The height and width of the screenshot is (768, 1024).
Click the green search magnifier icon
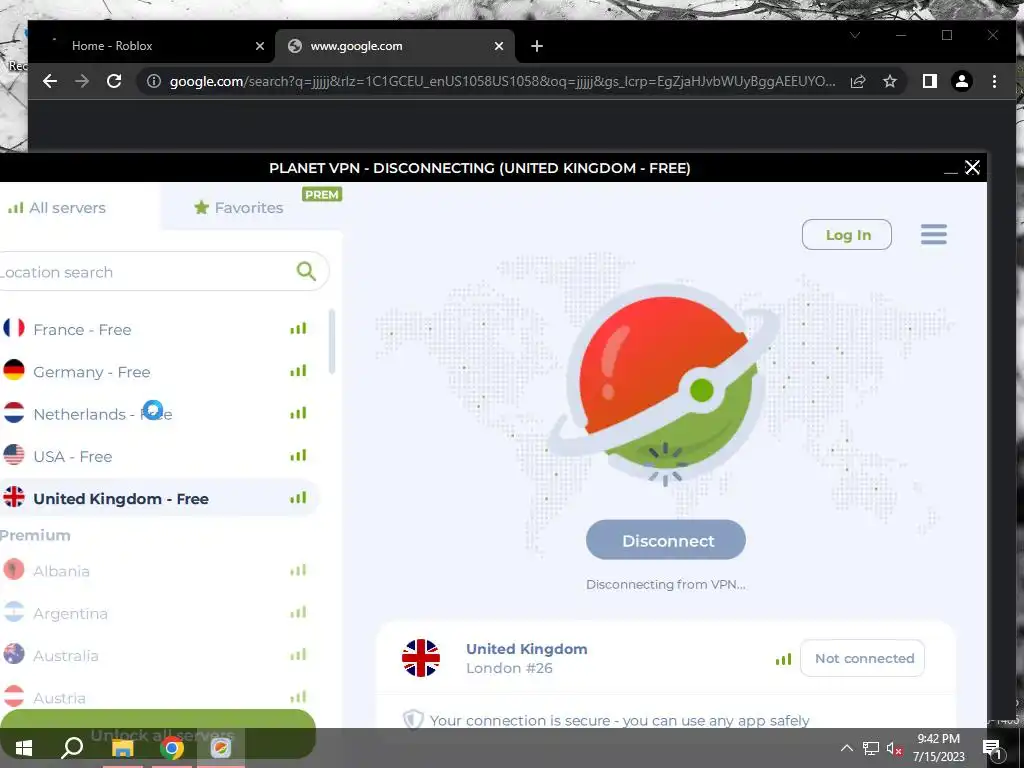pyautogui.click(x=306, y=271)
